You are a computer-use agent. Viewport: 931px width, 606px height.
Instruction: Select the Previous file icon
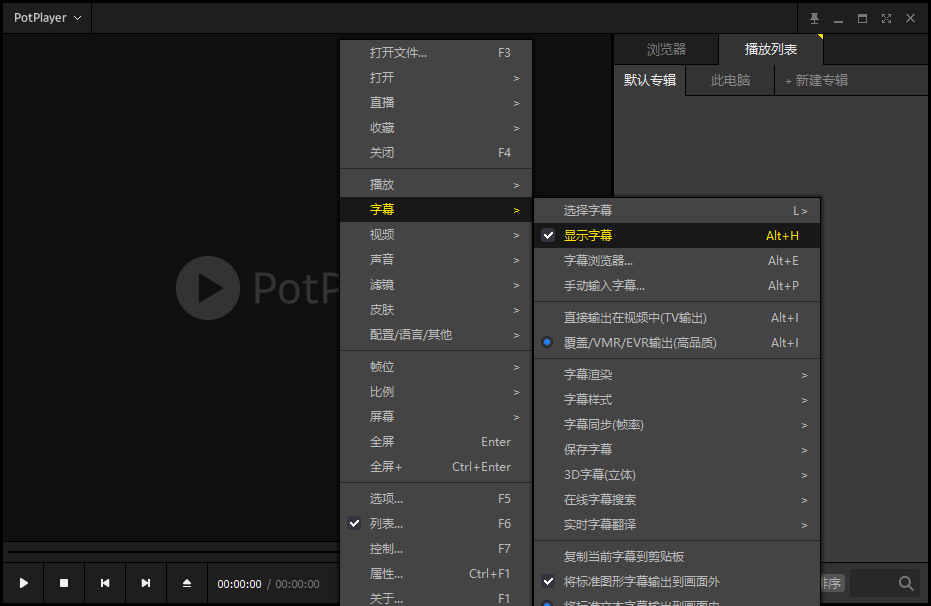(104, 582)
